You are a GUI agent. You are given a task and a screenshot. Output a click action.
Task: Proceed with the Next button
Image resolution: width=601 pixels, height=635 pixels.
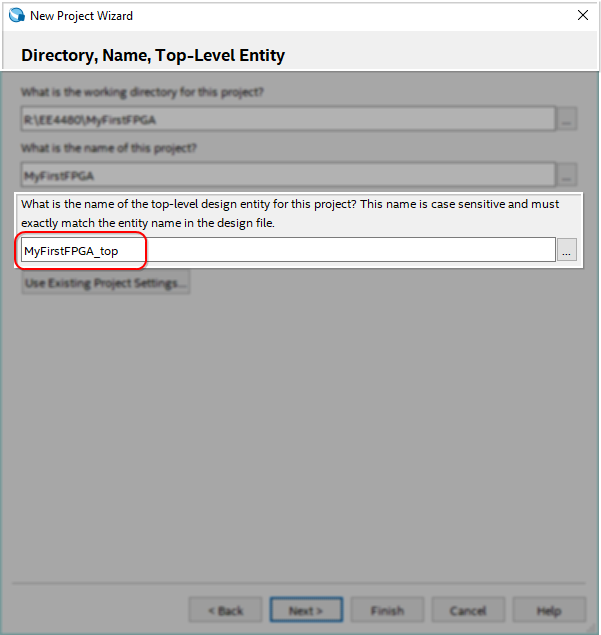306,610
